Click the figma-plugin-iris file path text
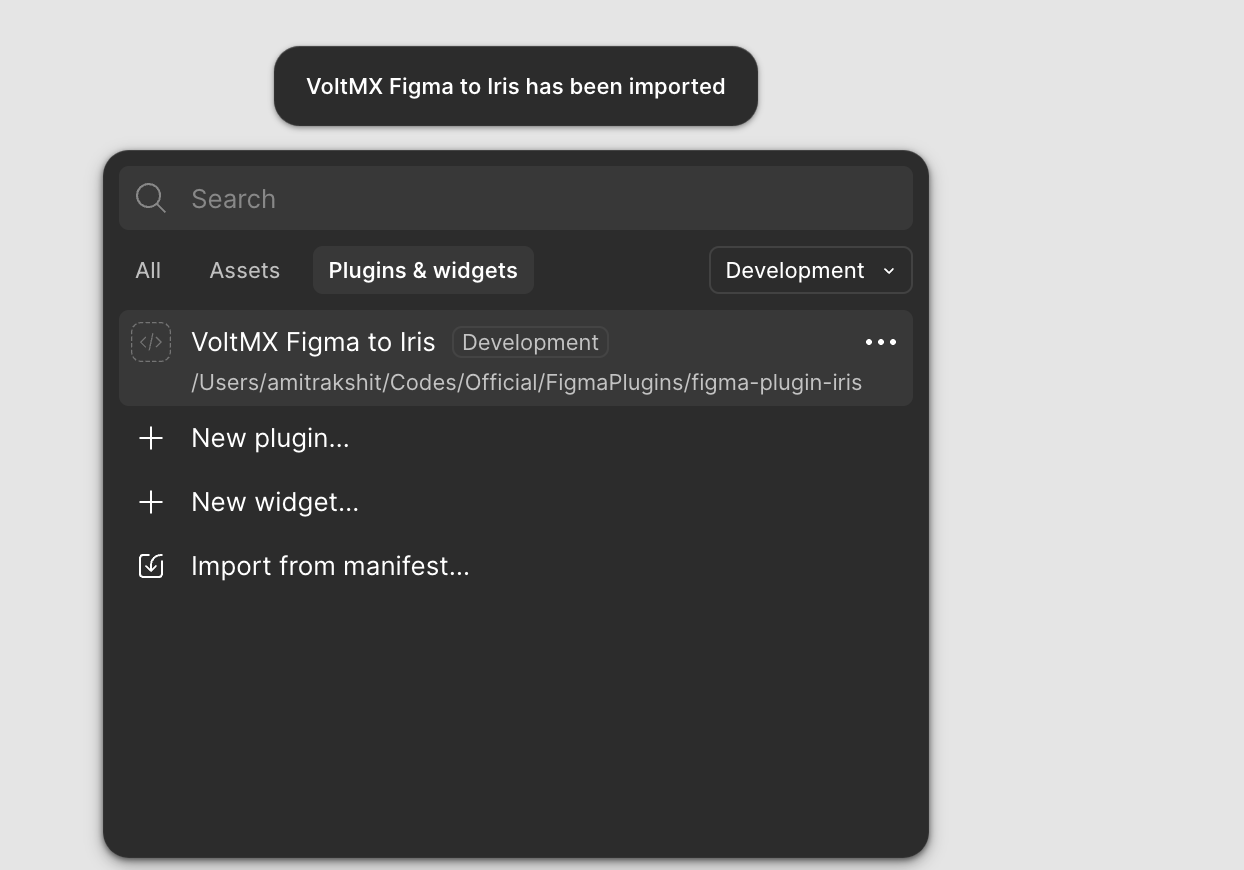 [526, 383]
